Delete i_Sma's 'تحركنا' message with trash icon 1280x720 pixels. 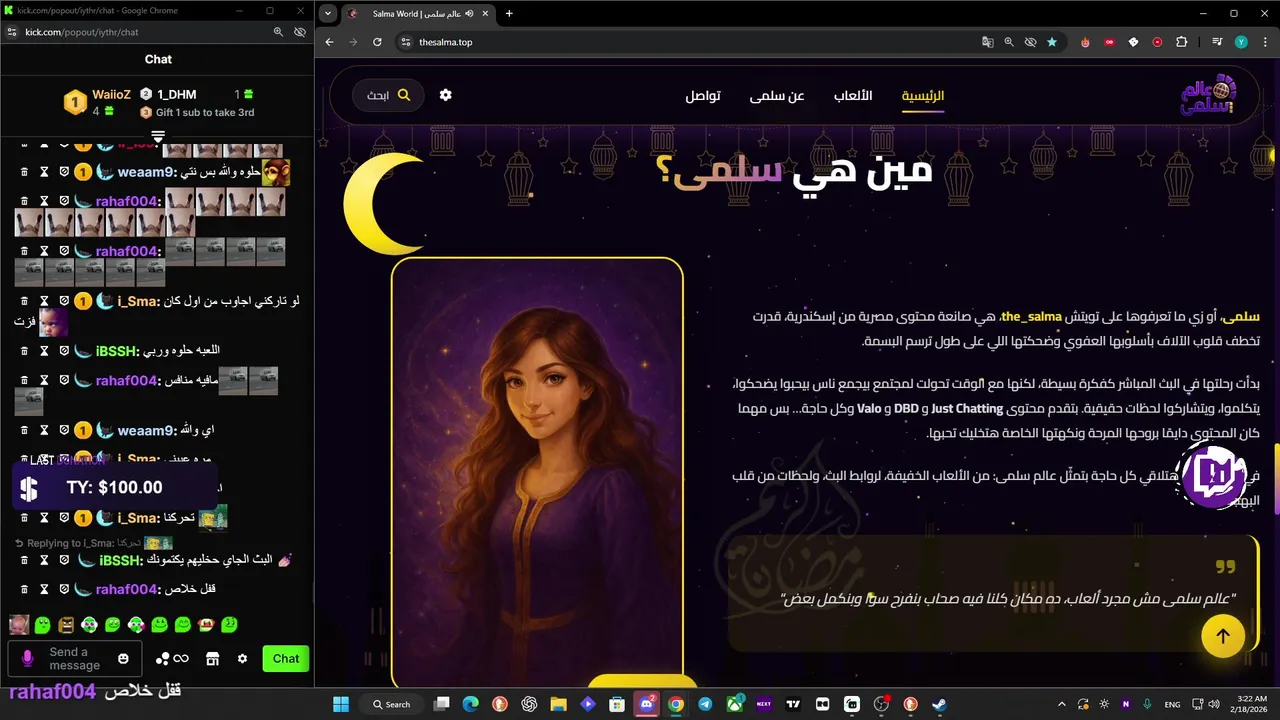click(x=24, y=518)
